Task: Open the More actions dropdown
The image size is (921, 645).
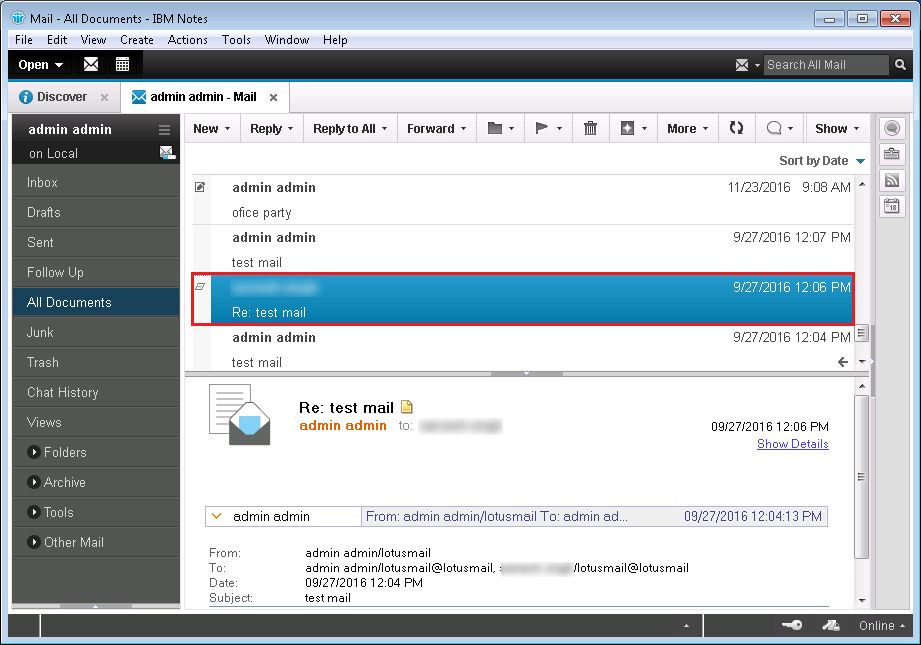Action: (x=687, y=129)
